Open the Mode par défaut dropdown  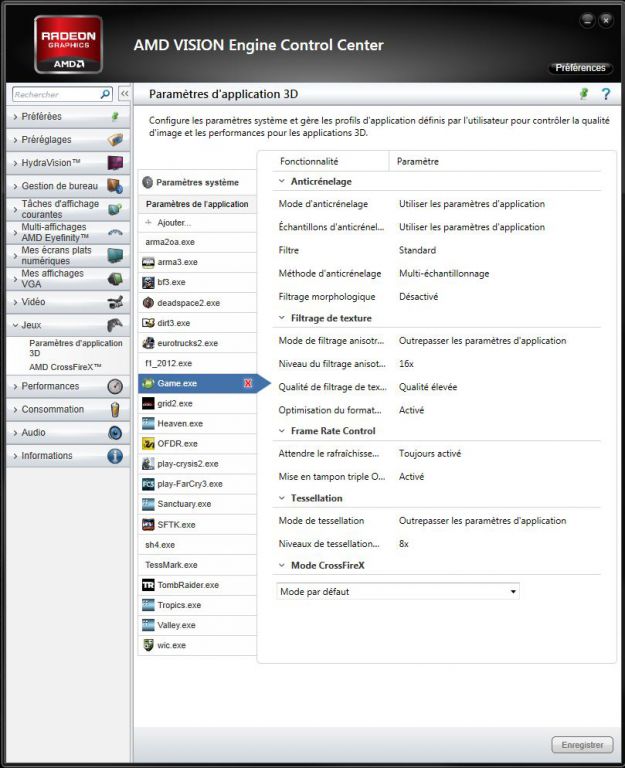click(x=398, y=592)
